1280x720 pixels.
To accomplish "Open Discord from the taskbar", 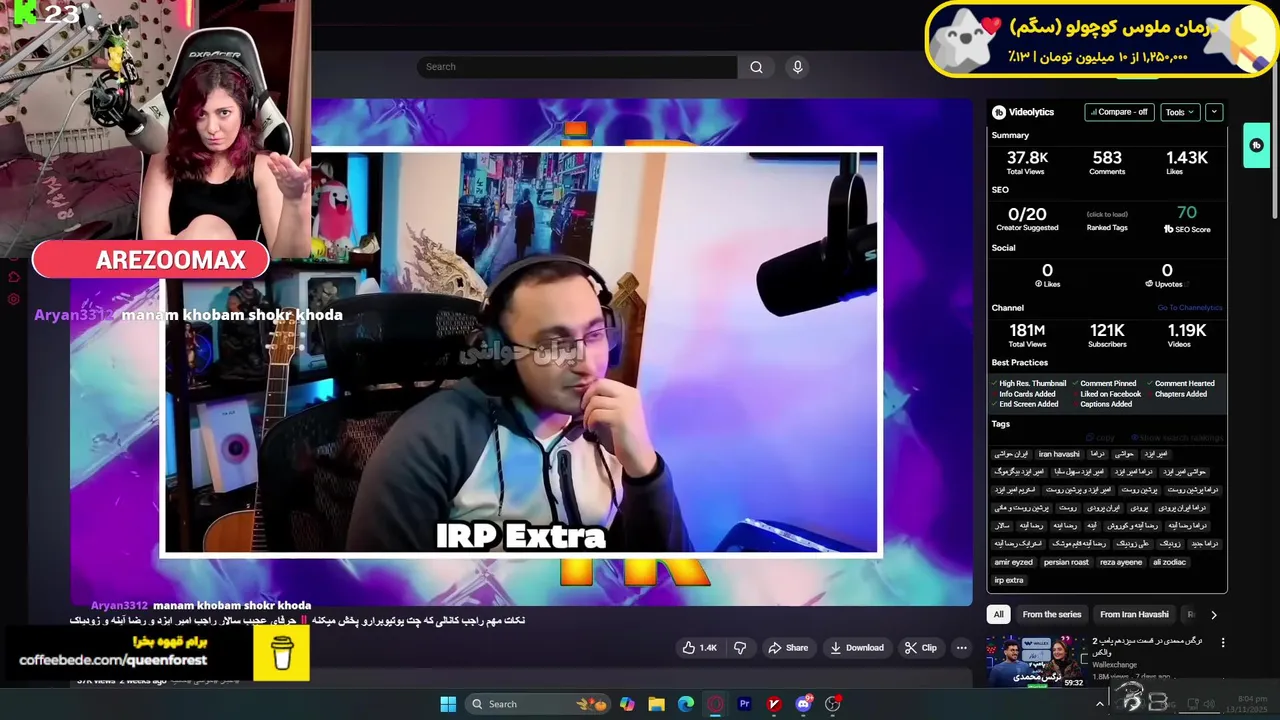I will click(803, 704).
